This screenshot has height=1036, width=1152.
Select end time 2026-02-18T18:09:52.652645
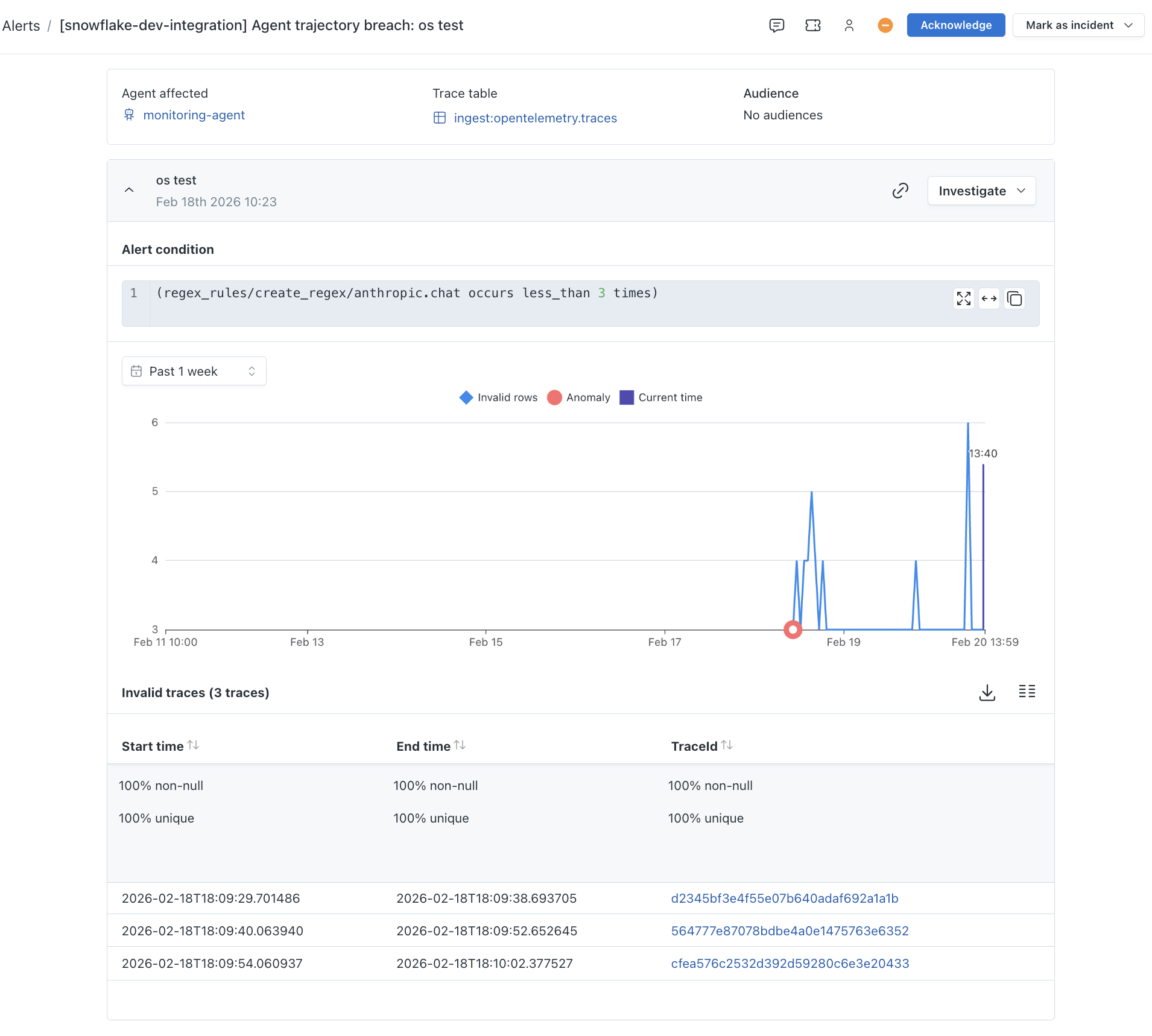coord(487,931)
